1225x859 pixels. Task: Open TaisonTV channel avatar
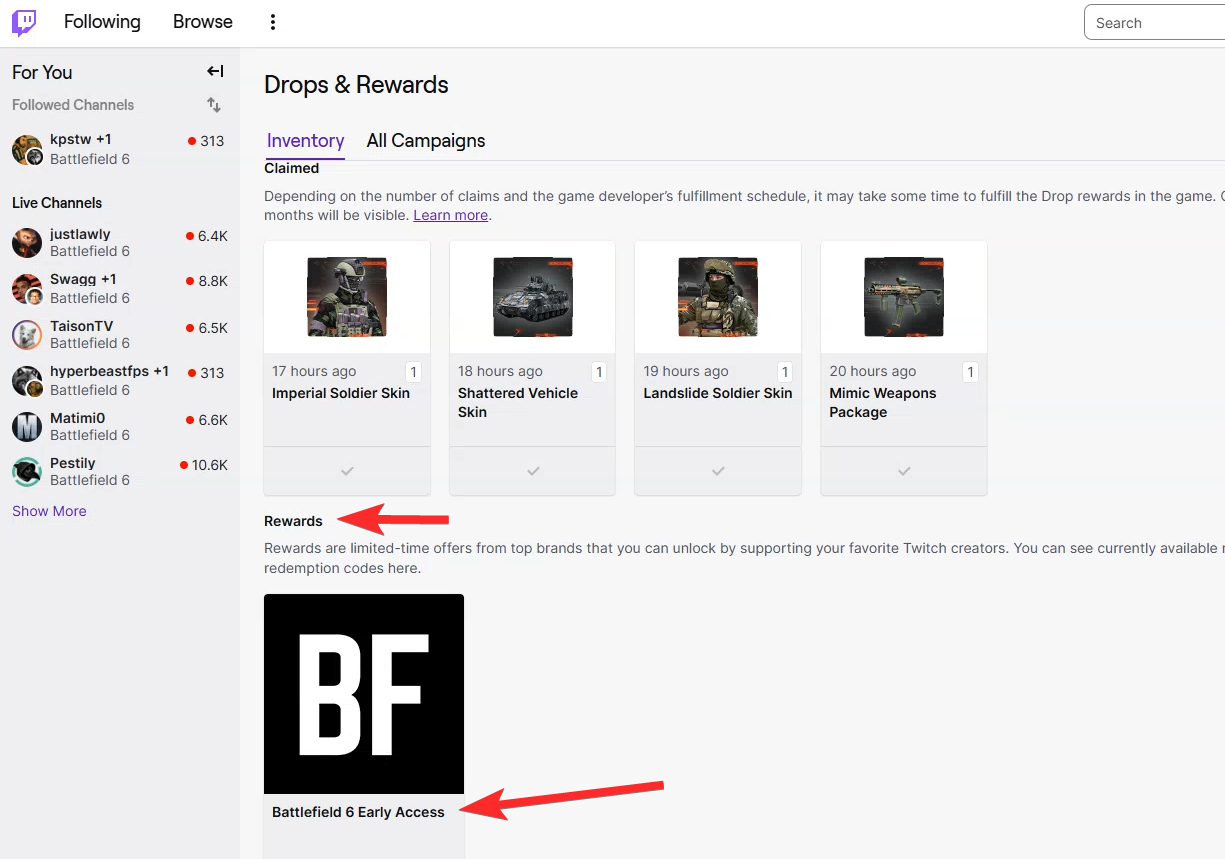coord(27,335)
